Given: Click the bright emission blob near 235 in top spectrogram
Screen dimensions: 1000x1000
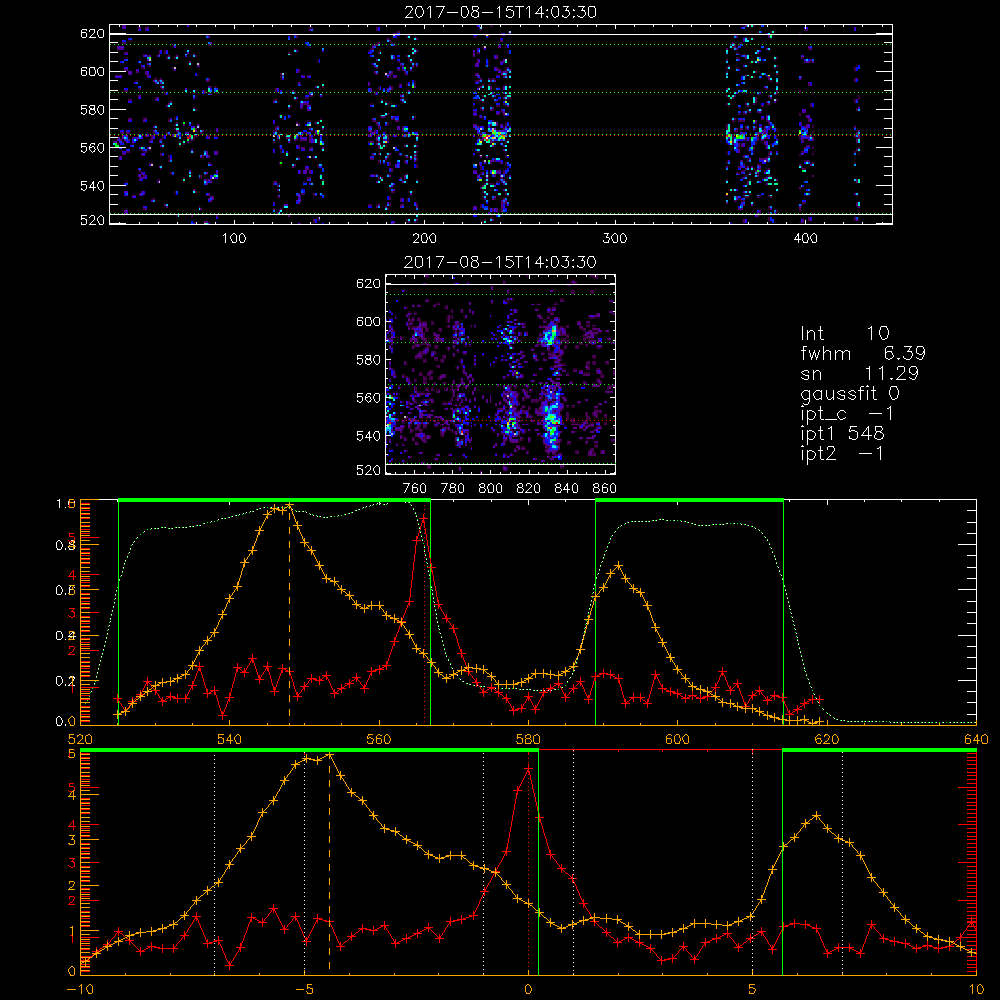Looking at the screenshot, I should pos(492,135).
